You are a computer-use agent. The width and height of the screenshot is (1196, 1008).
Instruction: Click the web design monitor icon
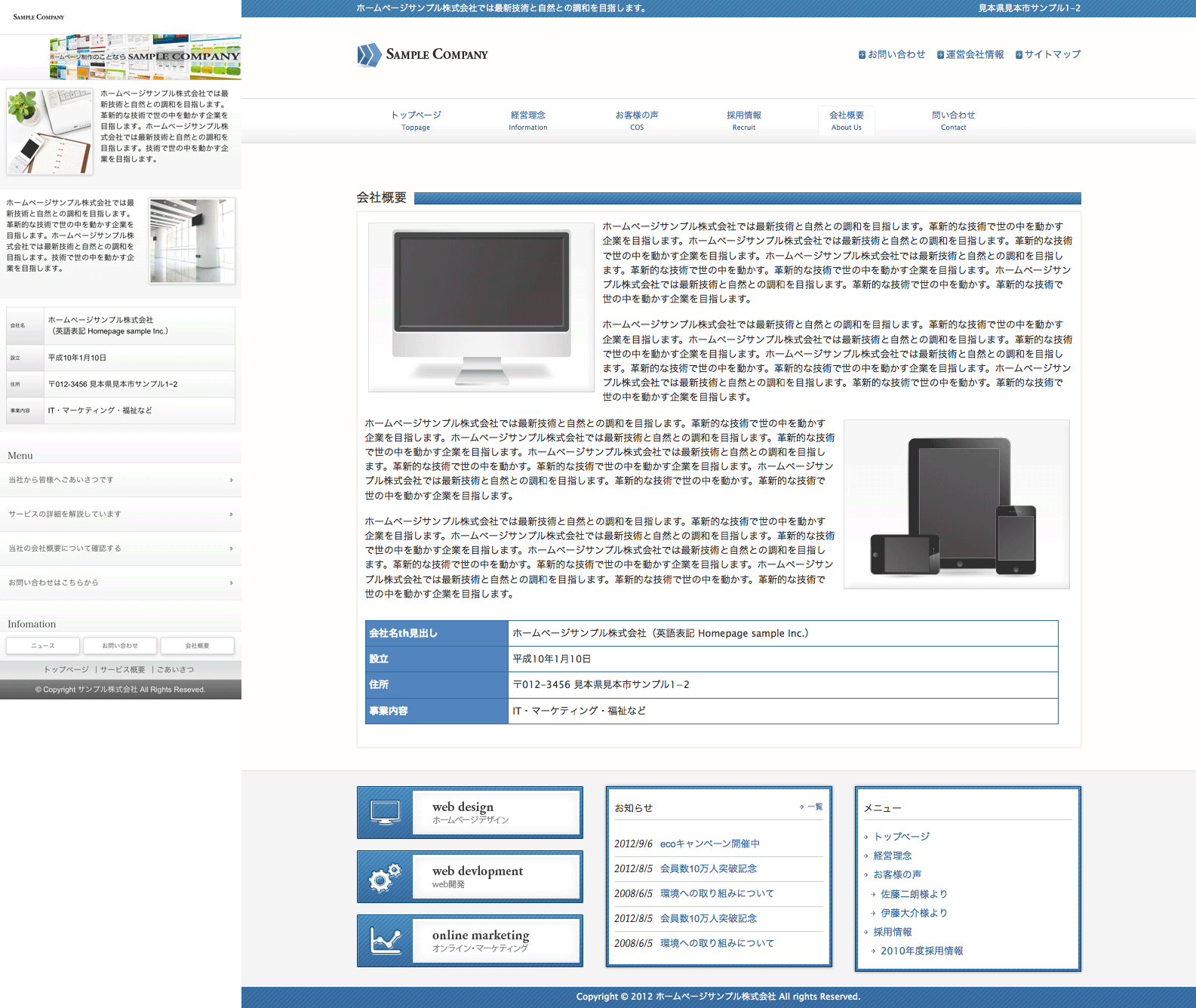tap(386, 812)
